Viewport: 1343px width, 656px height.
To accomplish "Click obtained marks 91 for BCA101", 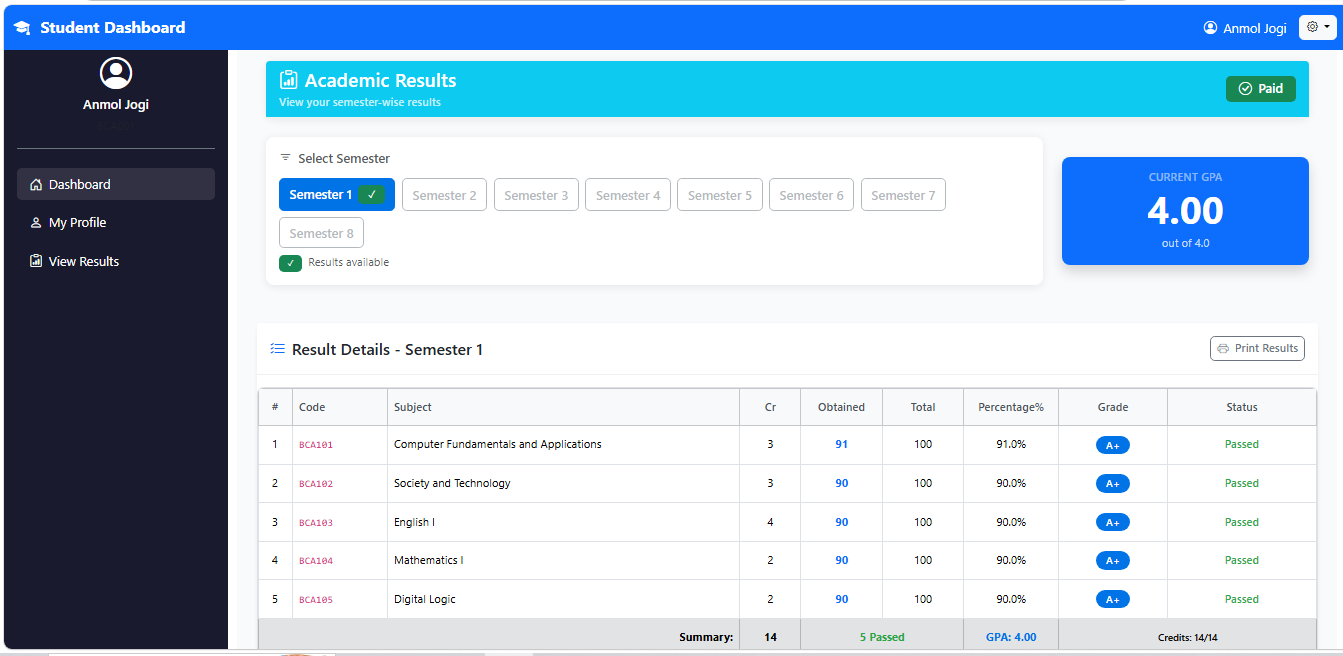I will tap(842, 444).
